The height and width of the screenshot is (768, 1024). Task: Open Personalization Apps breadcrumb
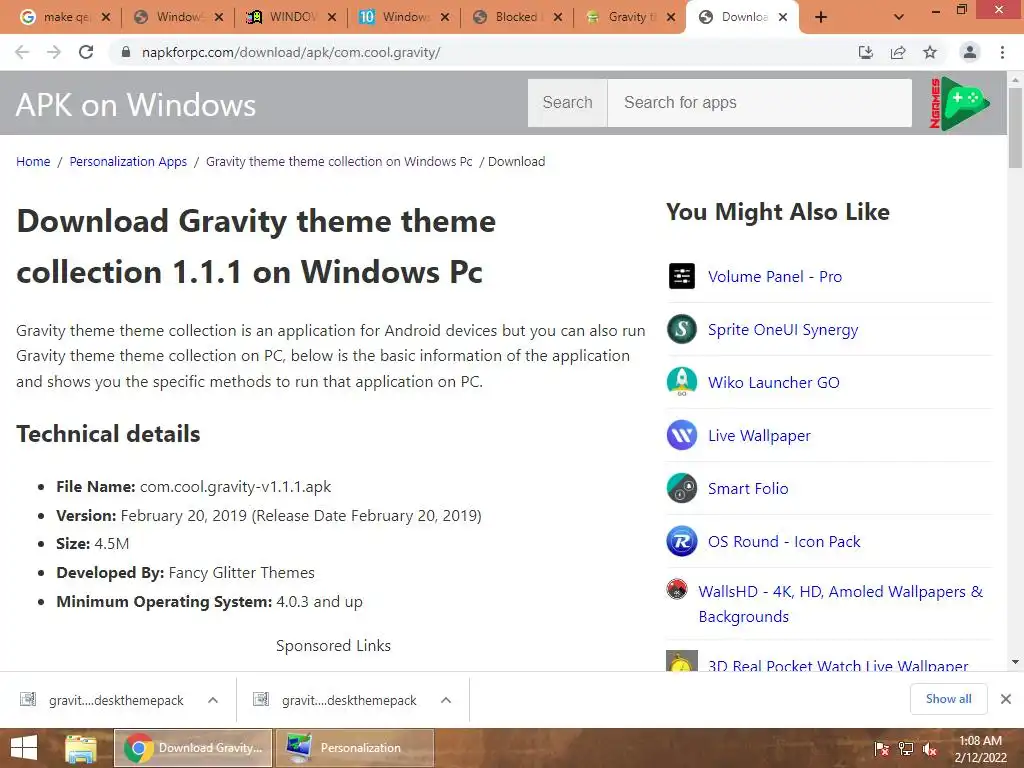pyautogui.click(x=128, y=161)
